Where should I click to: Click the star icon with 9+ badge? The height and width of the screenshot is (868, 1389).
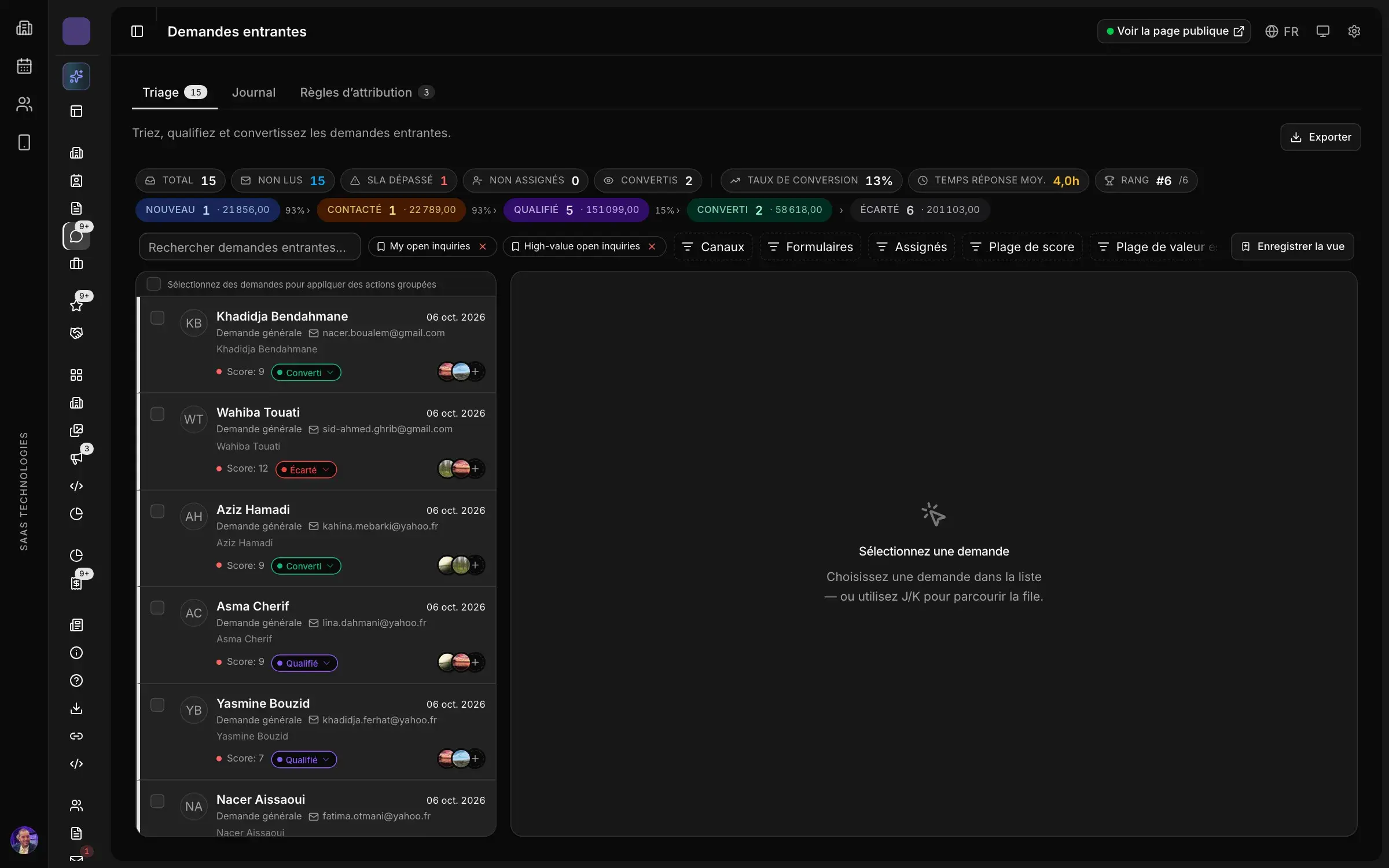click(76, 305)
